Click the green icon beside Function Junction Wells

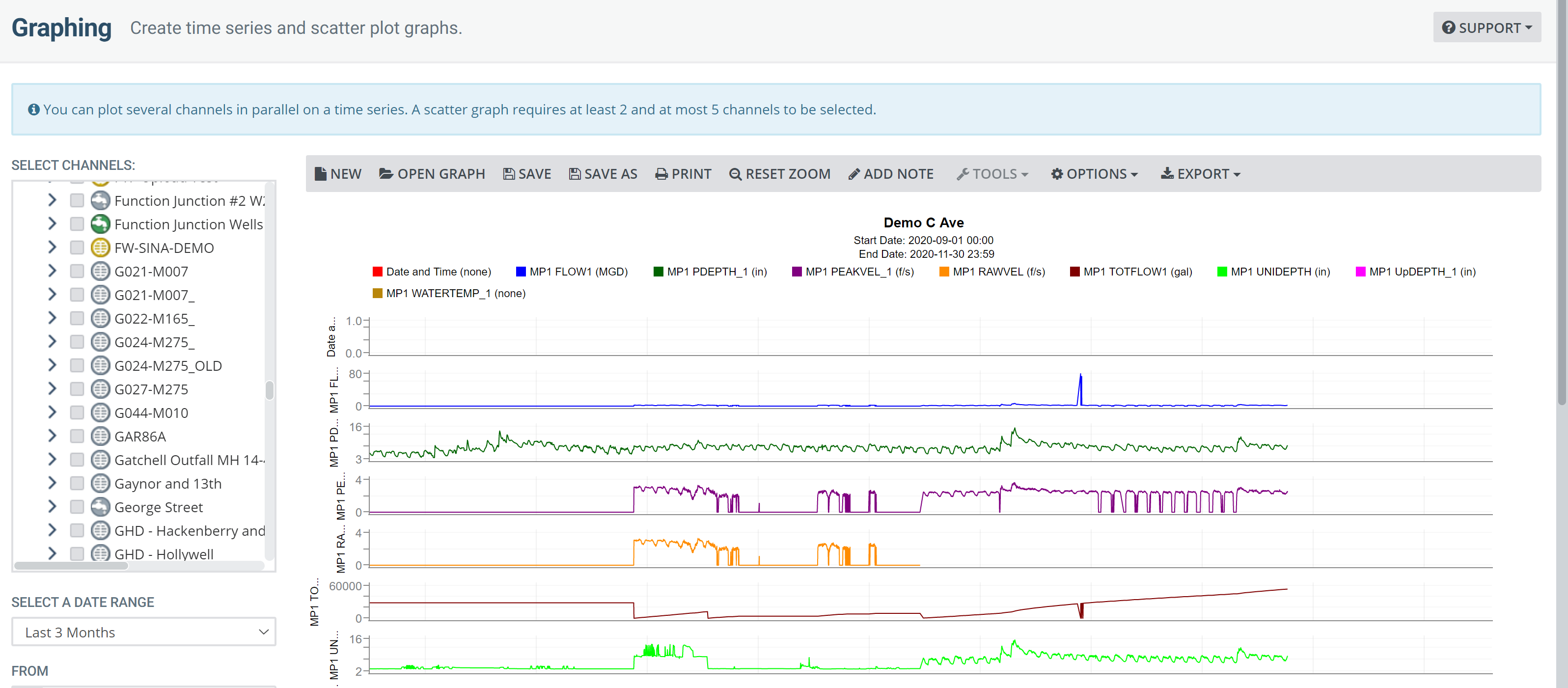coord(101,224)
